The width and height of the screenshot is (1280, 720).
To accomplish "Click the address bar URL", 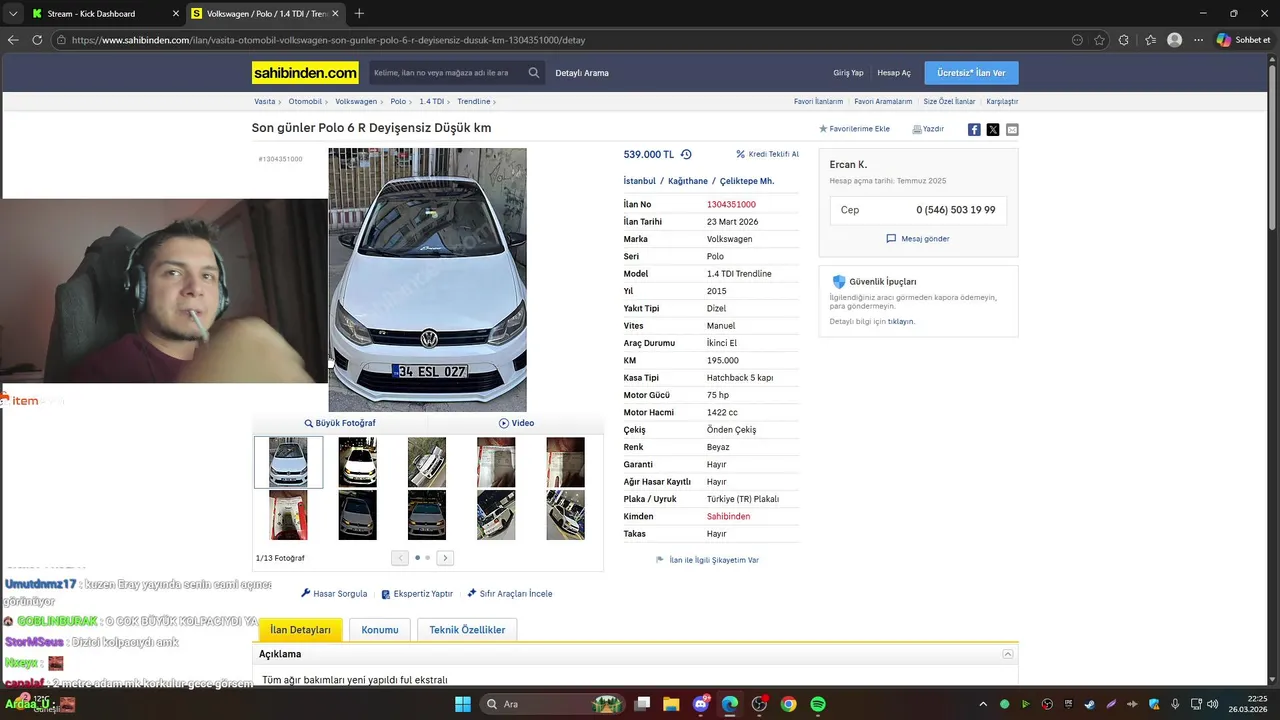I will point(328,40).
